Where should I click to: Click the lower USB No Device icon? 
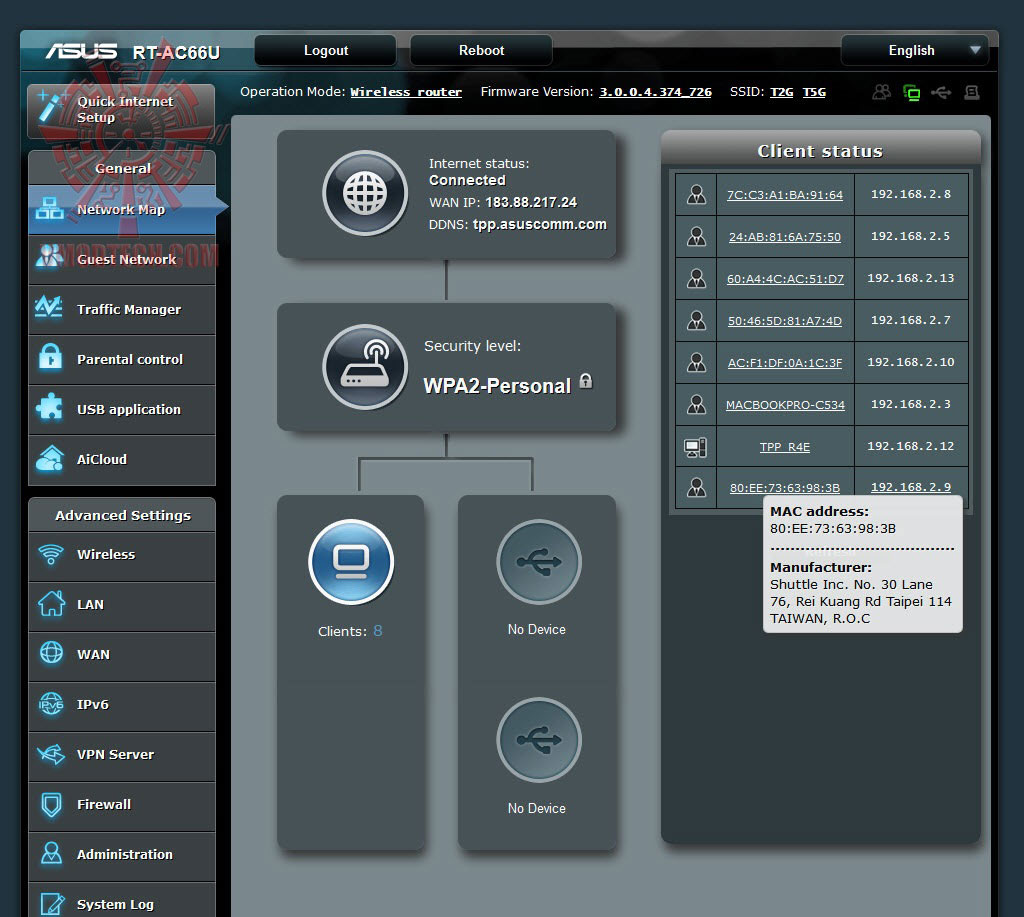(539, 740)
